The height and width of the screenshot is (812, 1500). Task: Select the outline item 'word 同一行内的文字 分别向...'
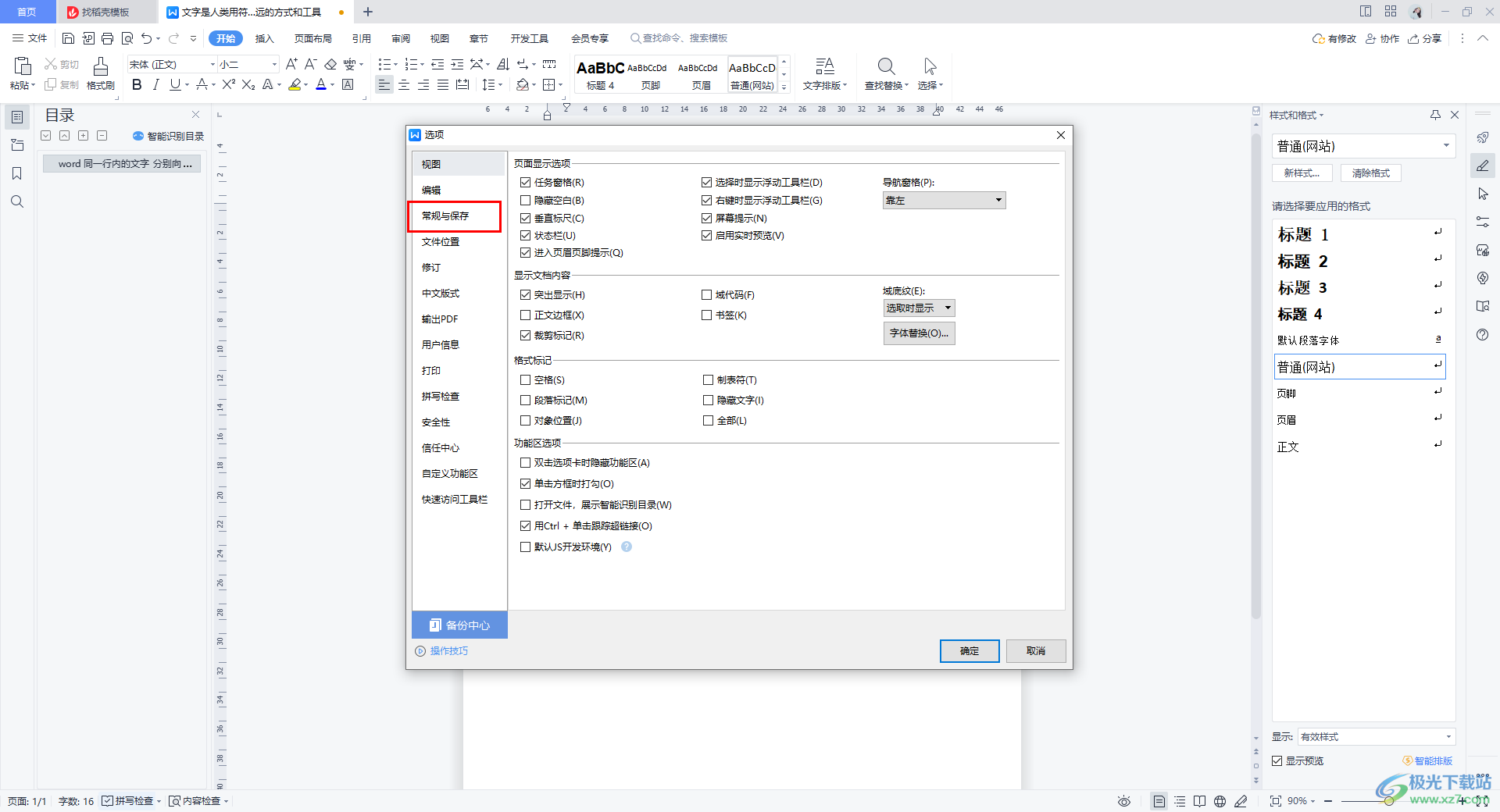tap(122, 163)
